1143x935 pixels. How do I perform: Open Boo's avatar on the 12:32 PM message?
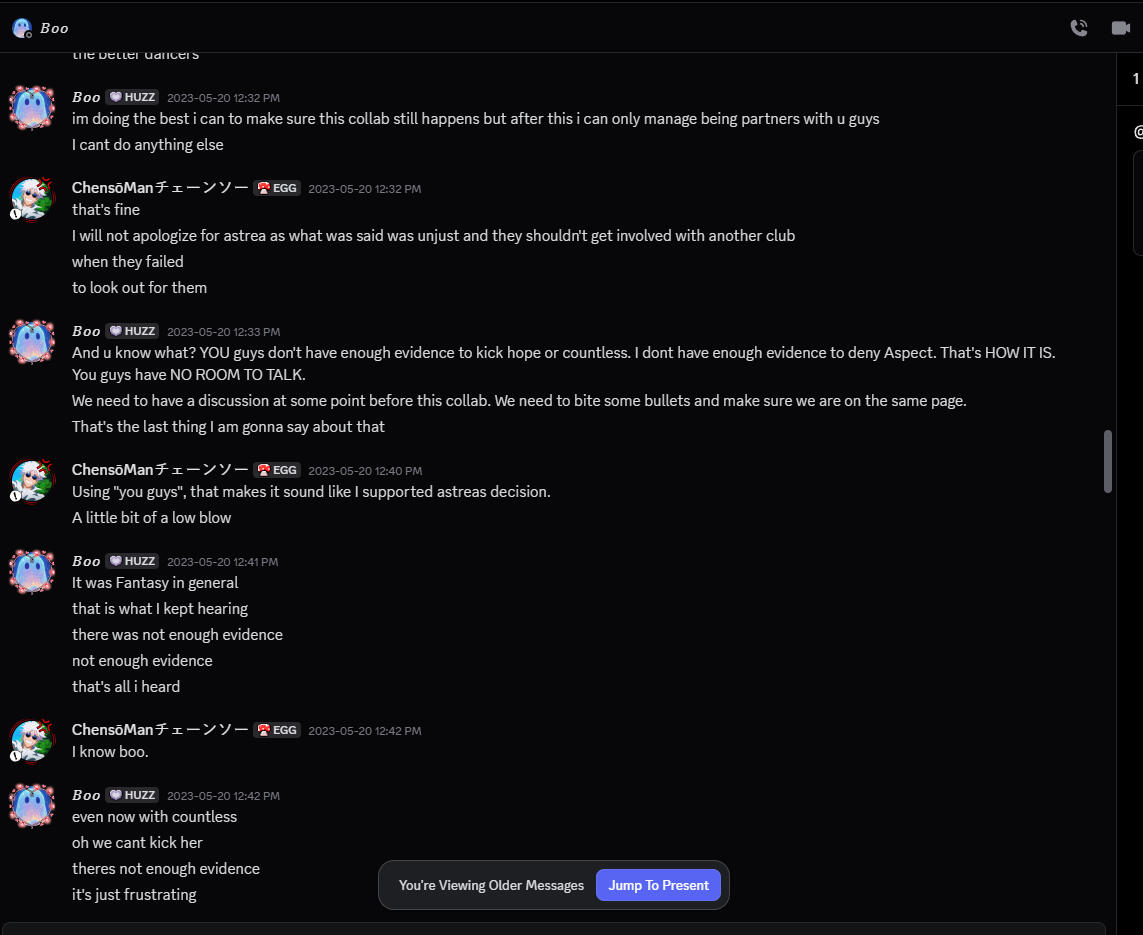click(32, 107)
